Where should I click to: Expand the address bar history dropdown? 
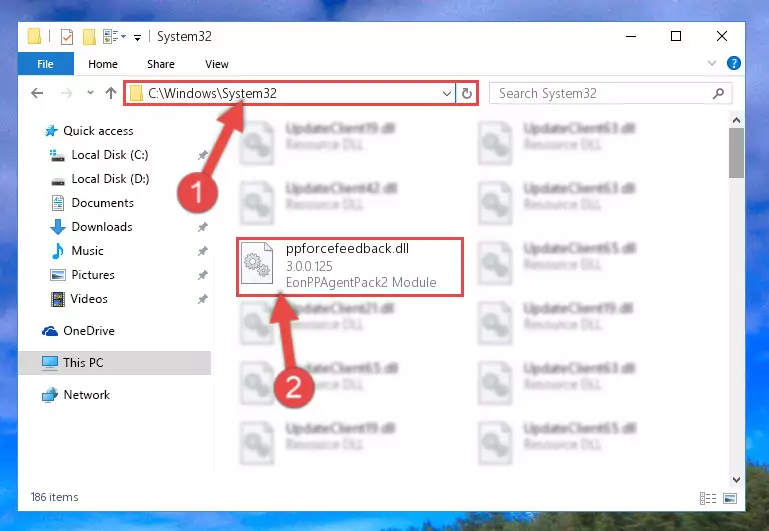pyautogui.click(x=447, y=93)
